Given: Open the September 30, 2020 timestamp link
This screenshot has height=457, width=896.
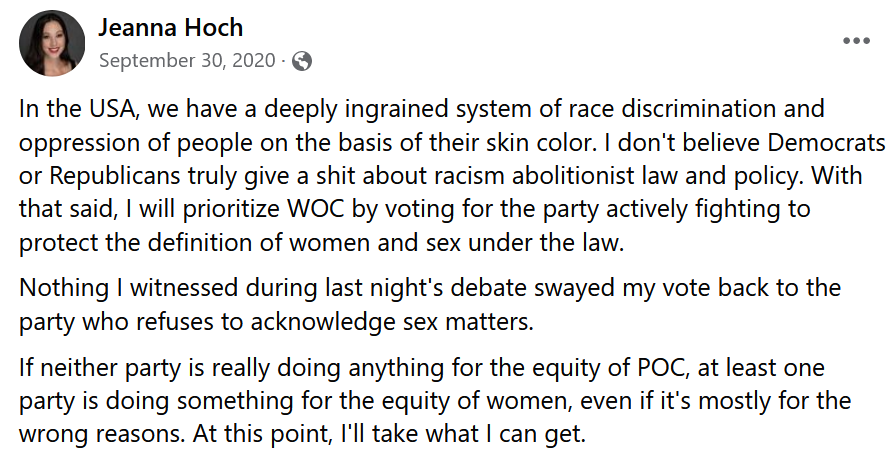Looking at the screenshot, I should [x=187, y=60].
